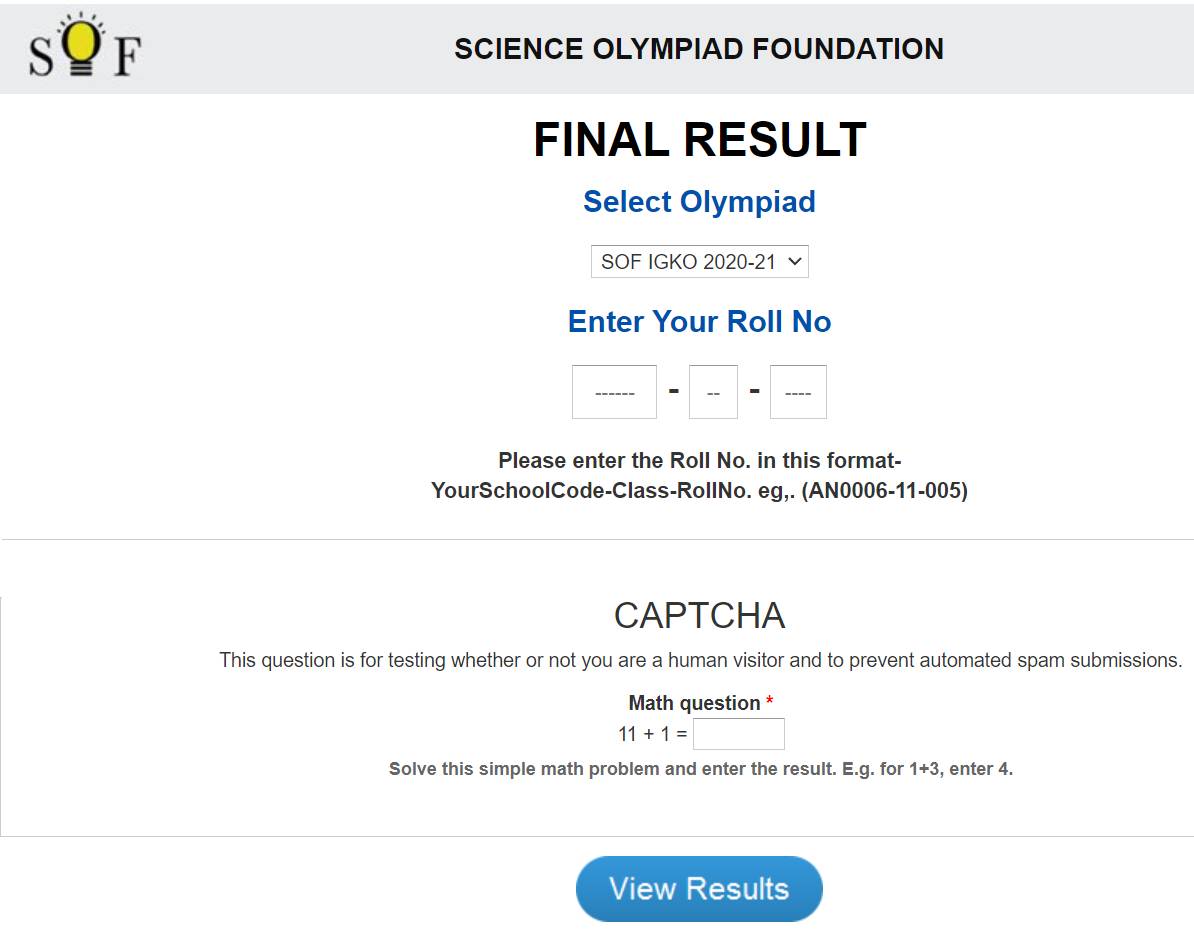Click the human visitor spam explanation text

coord(701,660)
